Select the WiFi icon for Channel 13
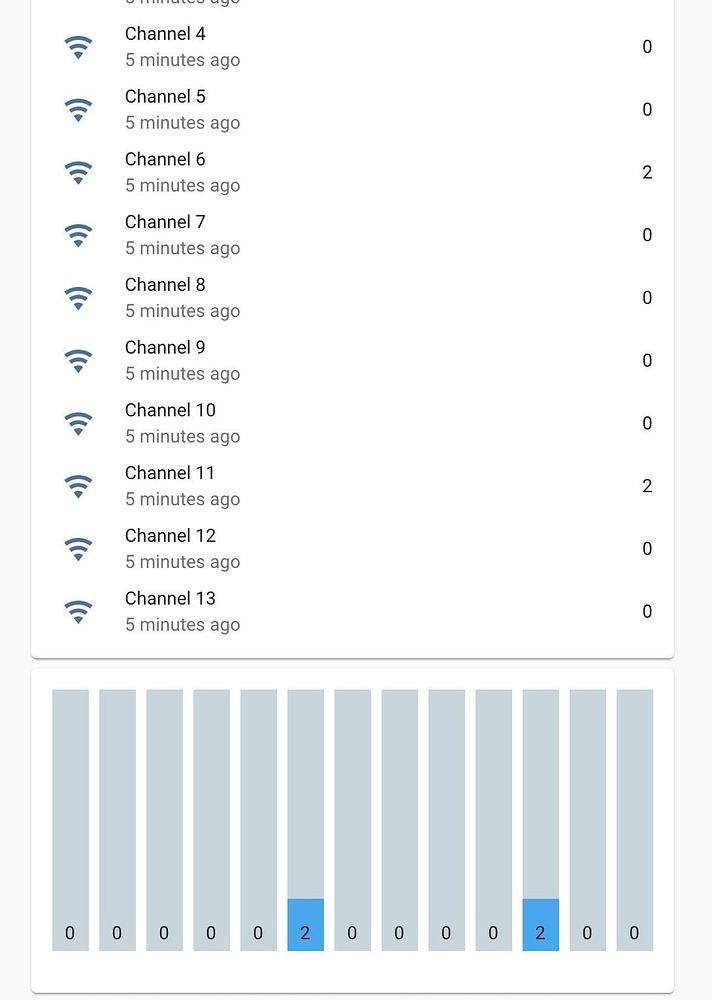712x1000 pixels. (x=78, y=611)
